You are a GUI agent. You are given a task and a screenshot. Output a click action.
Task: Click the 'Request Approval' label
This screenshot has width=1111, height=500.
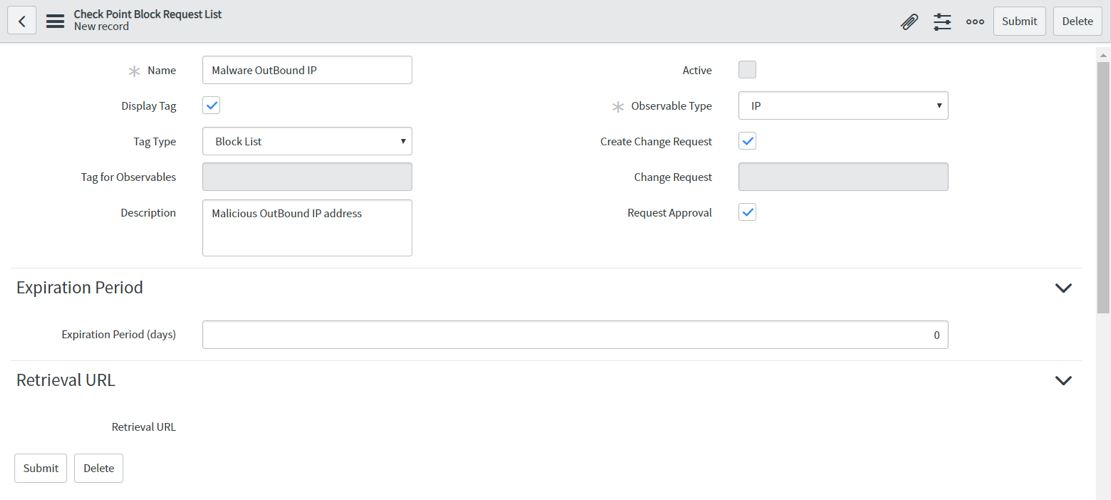tap(670, 212)
